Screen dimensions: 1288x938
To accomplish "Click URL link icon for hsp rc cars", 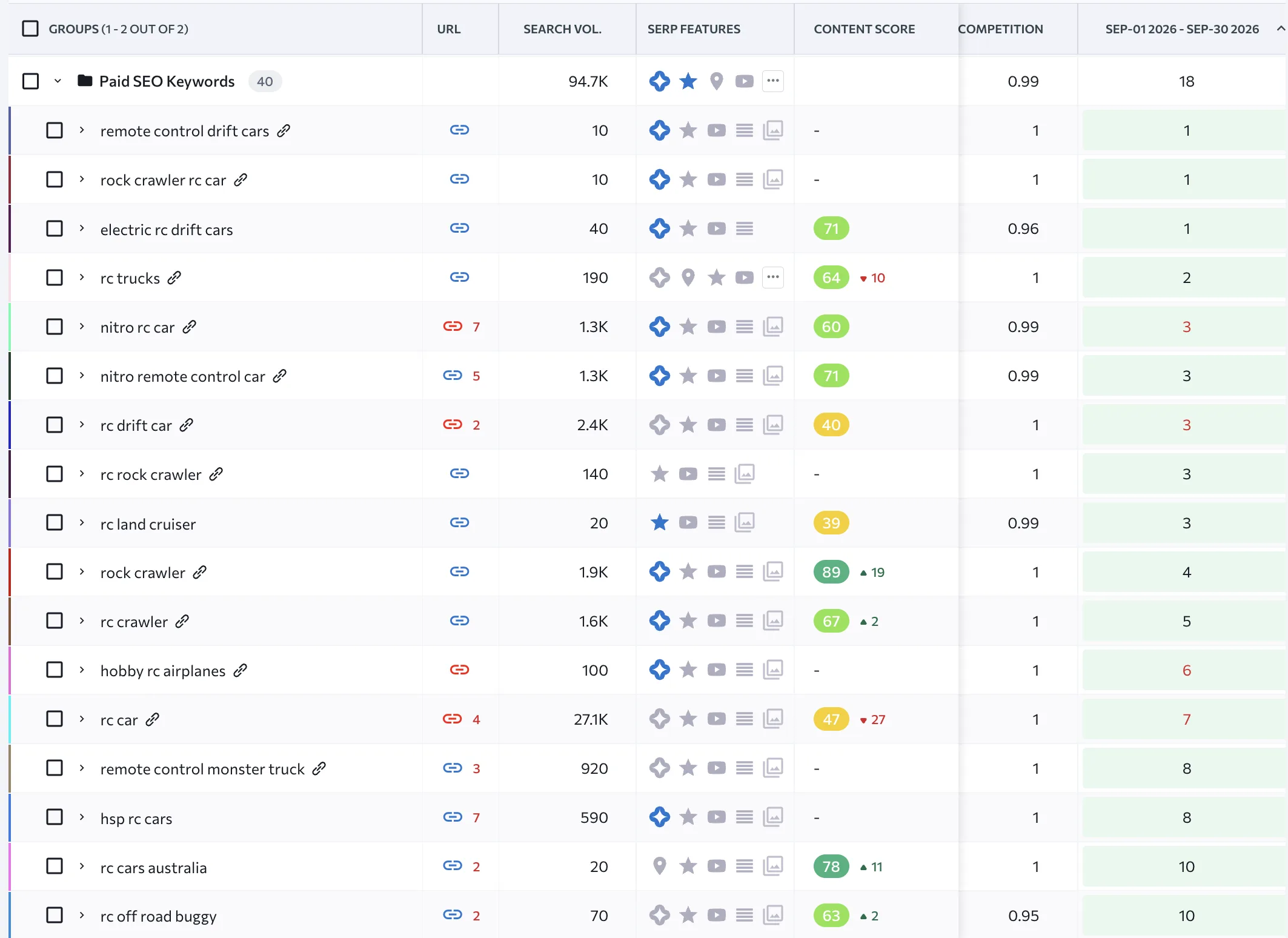I will coord(453,817).
